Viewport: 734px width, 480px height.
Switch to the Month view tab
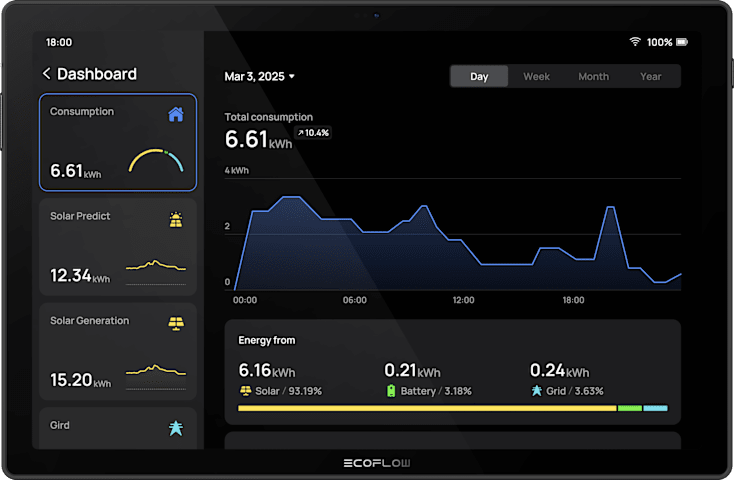pyautogui.click(x=593, y=77)
